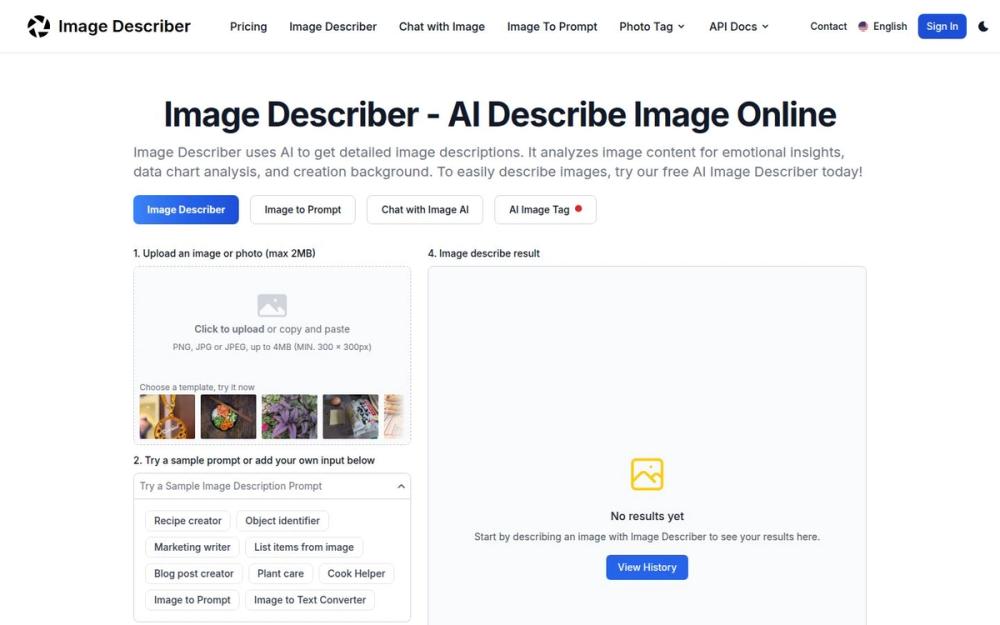1000x625 pixels.
Task: Switch to the AI Image Tag tab
Action: coord(545,209)
